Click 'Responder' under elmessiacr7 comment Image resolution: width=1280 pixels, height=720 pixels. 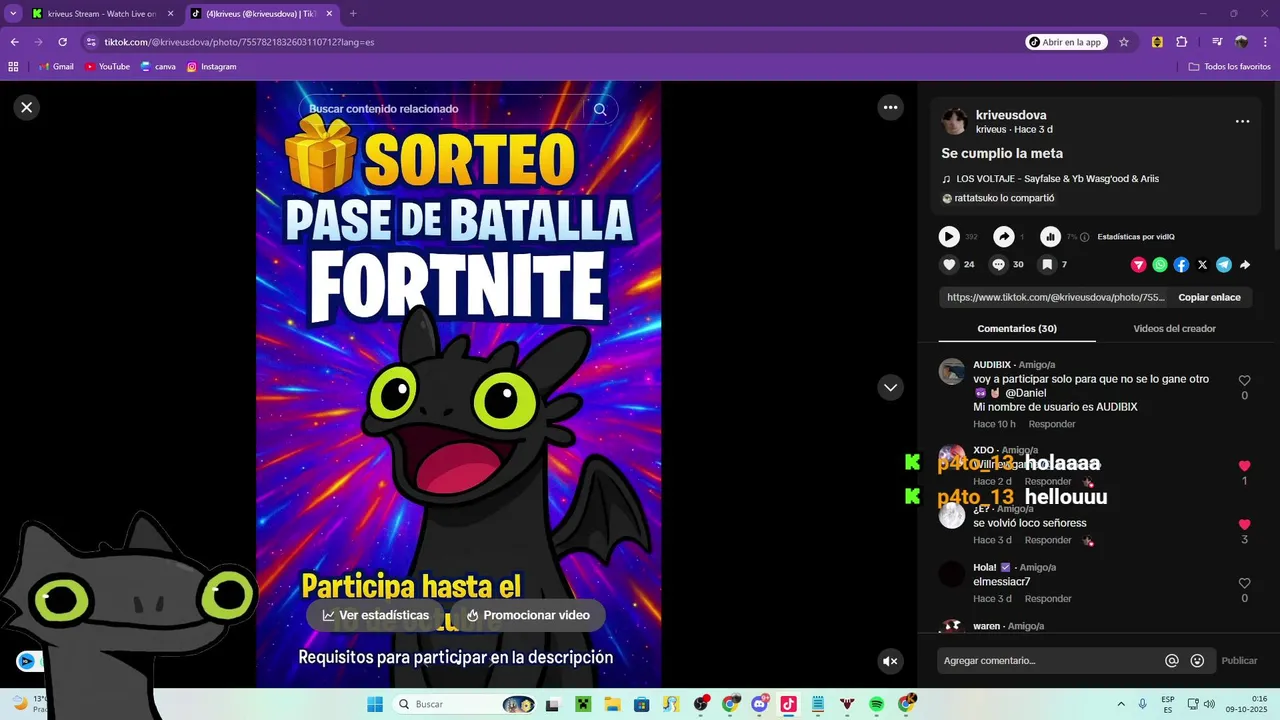[1048, 599]
